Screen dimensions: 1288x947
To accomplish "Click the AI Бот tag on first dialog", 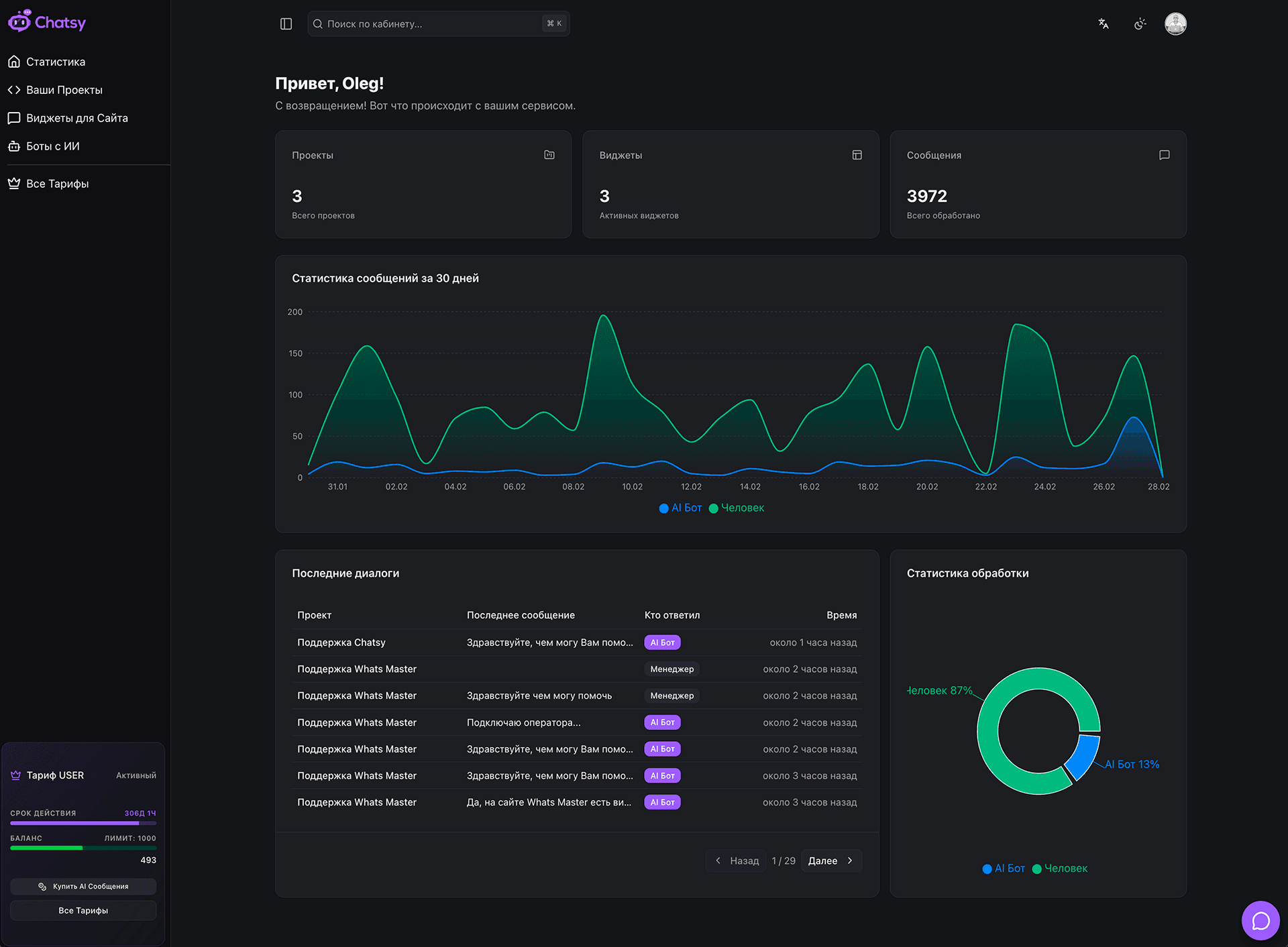I will tap(662, 642).
